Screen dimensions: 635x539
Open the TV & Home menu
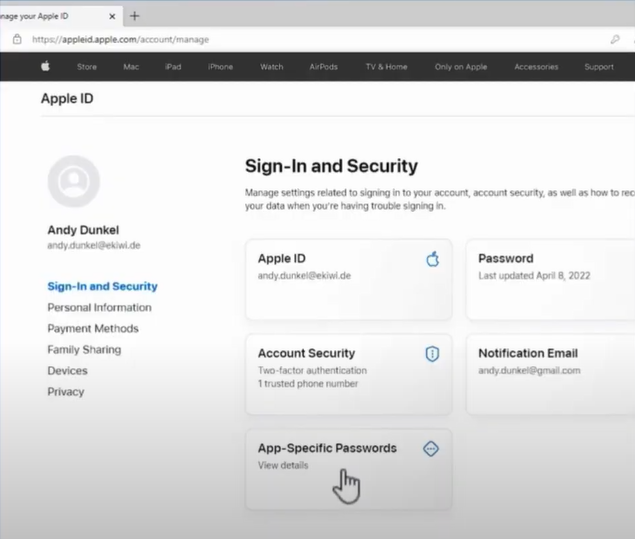[x=386, y=67]
